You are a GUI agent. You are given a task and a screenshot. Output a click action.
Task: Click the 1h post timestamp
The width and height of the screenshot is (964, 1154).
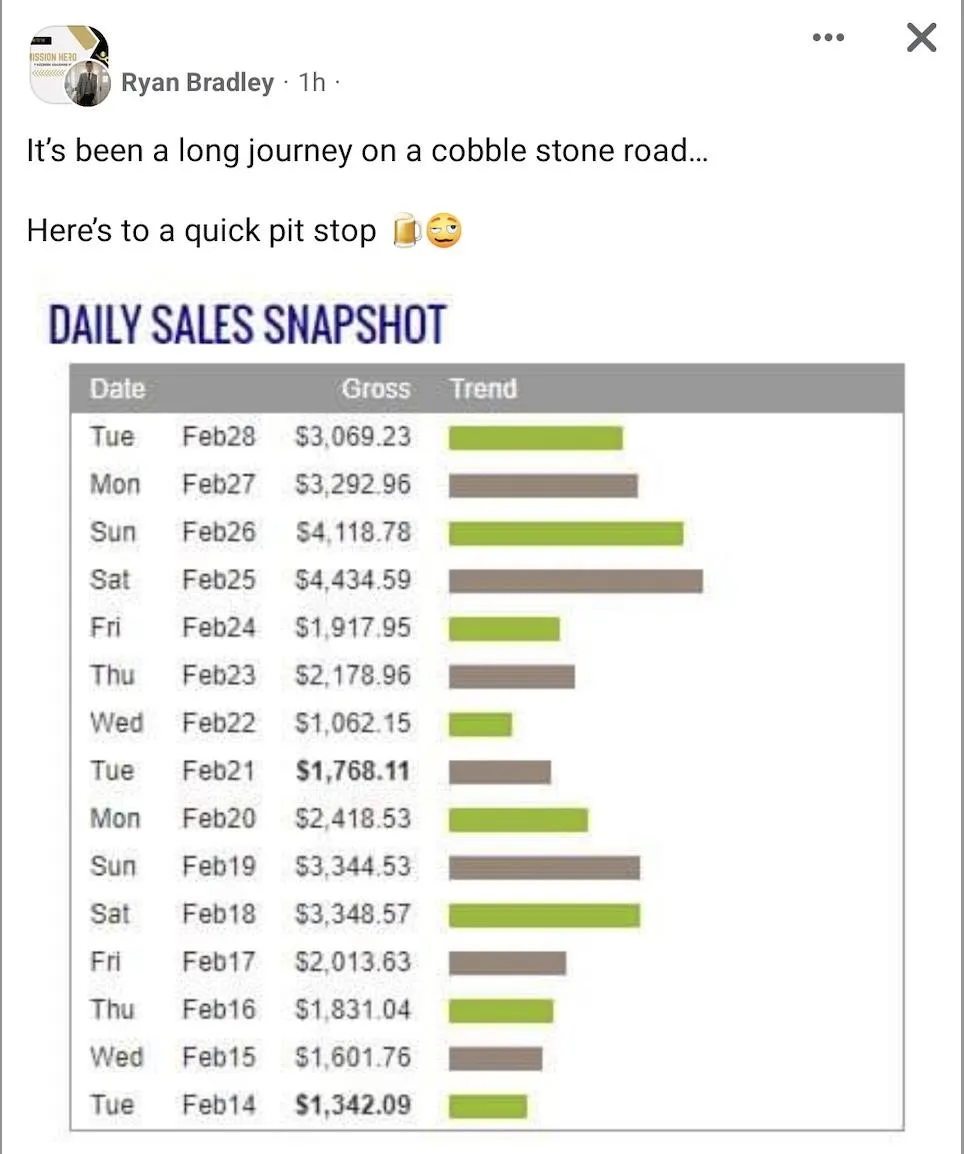[312, 83]
